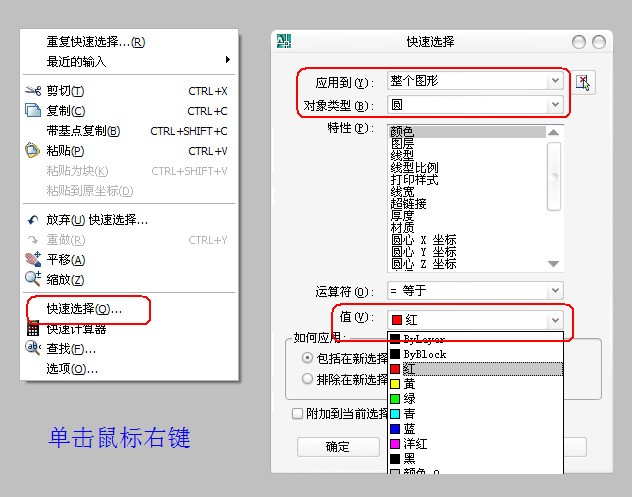Click the properties list scrollbar thumb
Image resolution: width=632 pixels, height=497 pixels.
554,176
